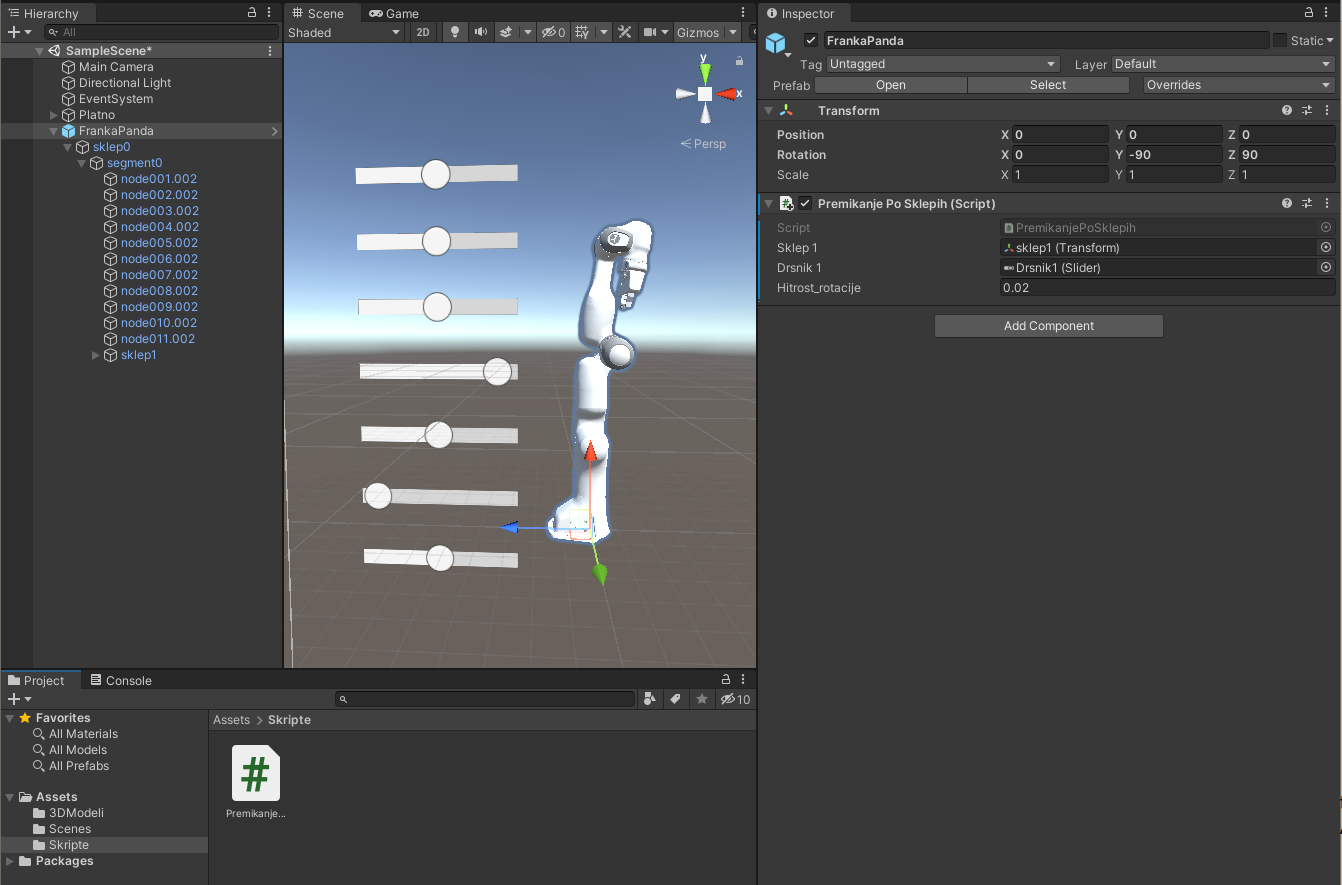Screen dimensions: 1342x885
Task: Click the Add Component button
Action: [1048, 326]
